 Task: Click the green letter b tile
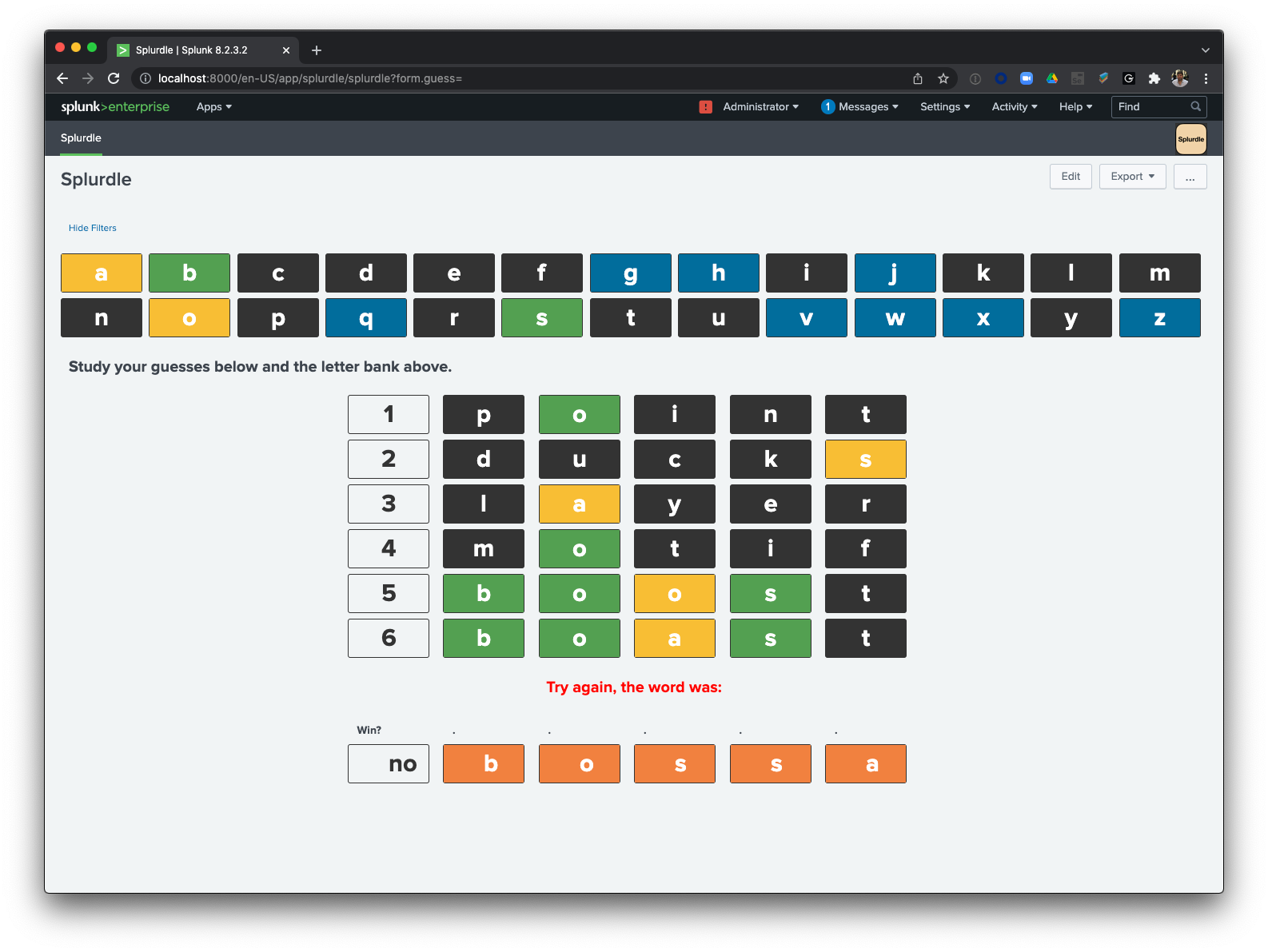[189, 273]
